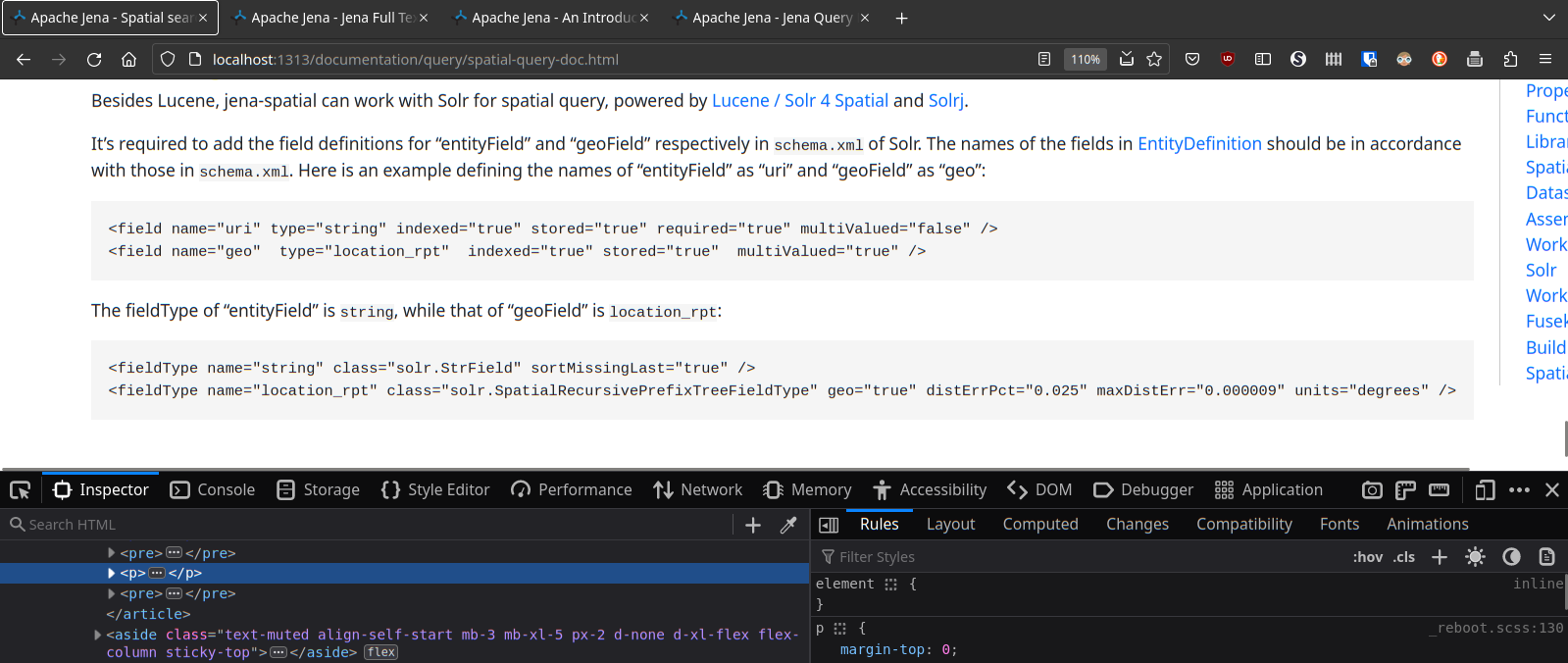
Task: Expand the selected p node
Action: [112, 573]
